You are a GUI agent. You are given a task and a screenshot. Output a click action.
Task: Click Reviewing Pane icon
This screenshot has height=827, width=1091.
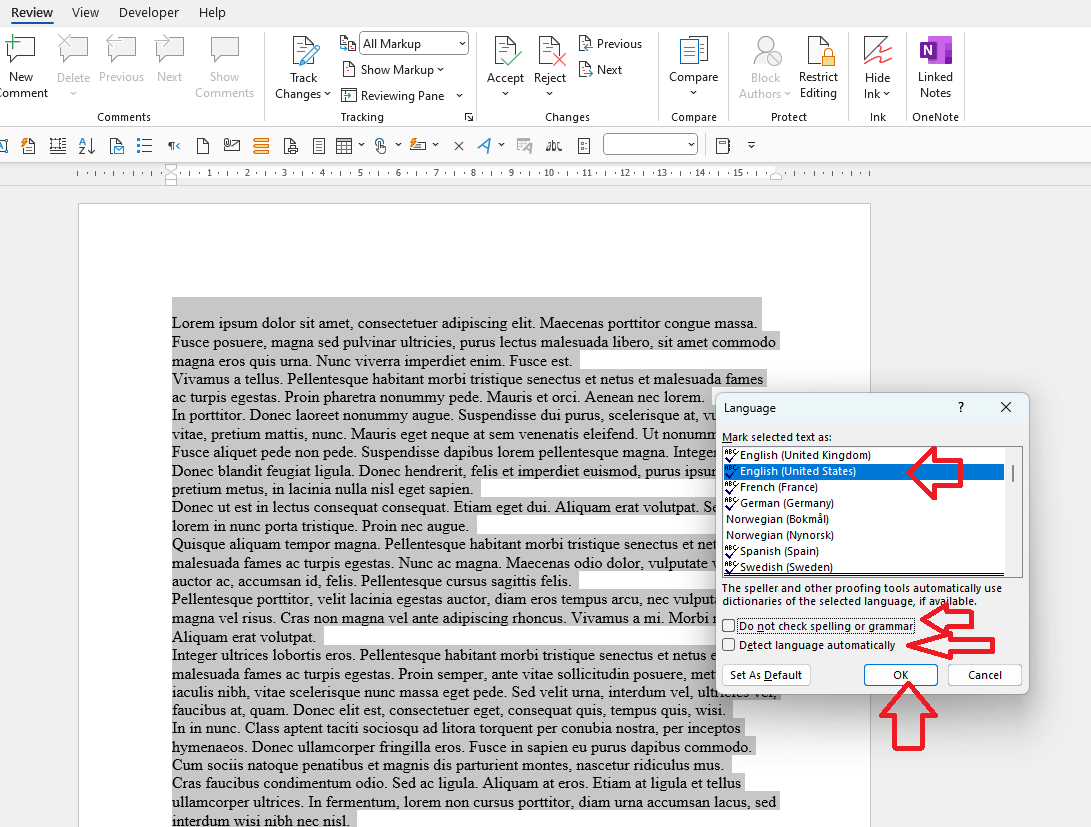click(349, 95)
